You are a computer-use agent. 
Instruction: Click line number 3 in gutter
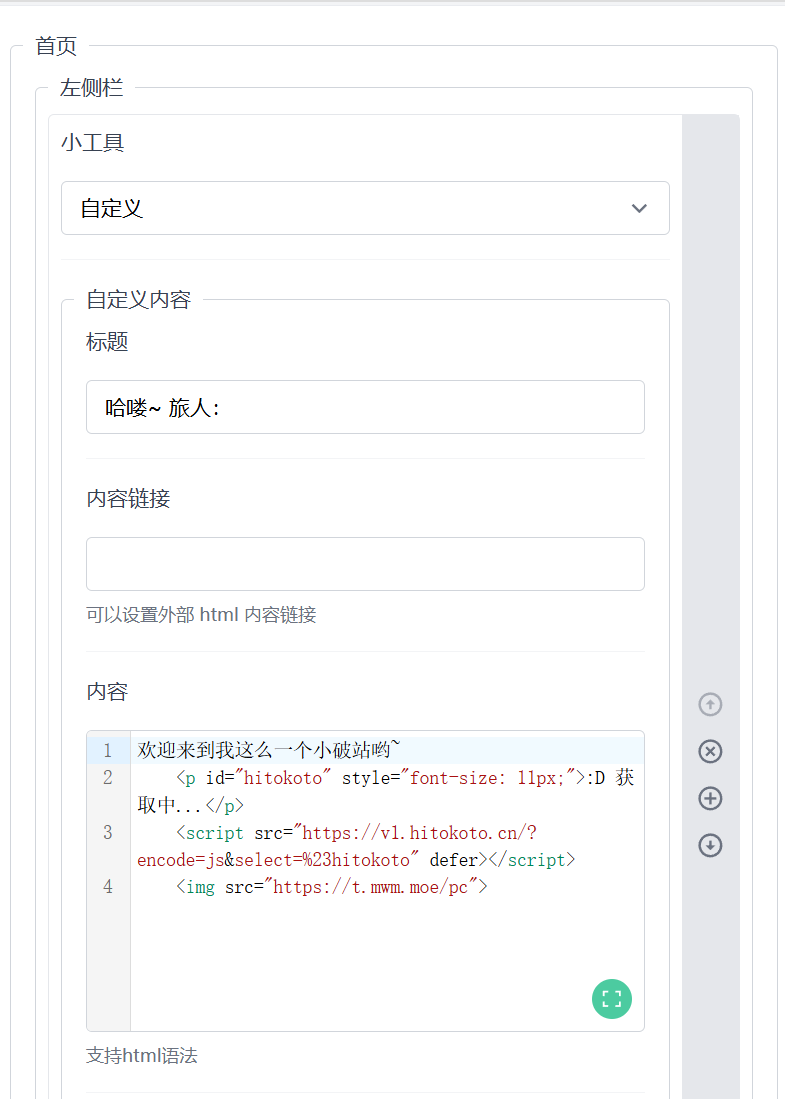[108, 832]
